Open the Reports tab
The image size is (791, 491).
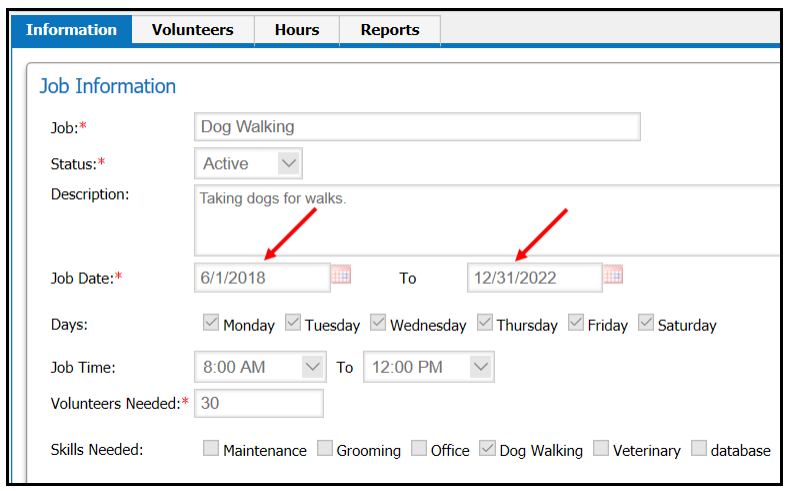point(390,30)
